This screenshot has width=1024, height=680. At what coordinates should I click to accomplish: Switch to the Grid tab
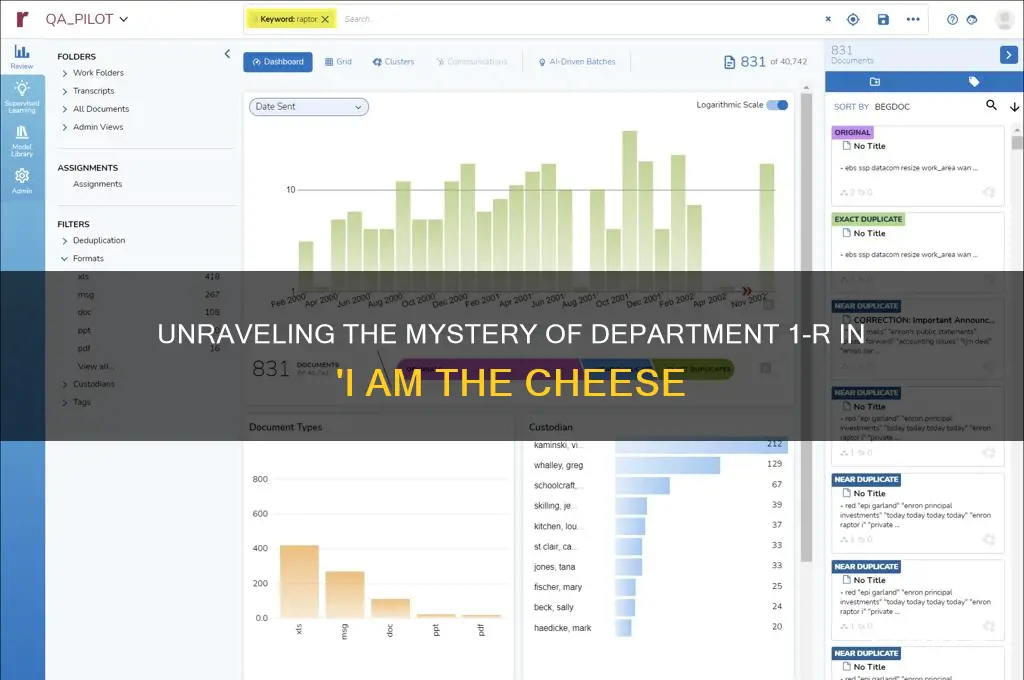pyautogui.click(x=337, y=61)
